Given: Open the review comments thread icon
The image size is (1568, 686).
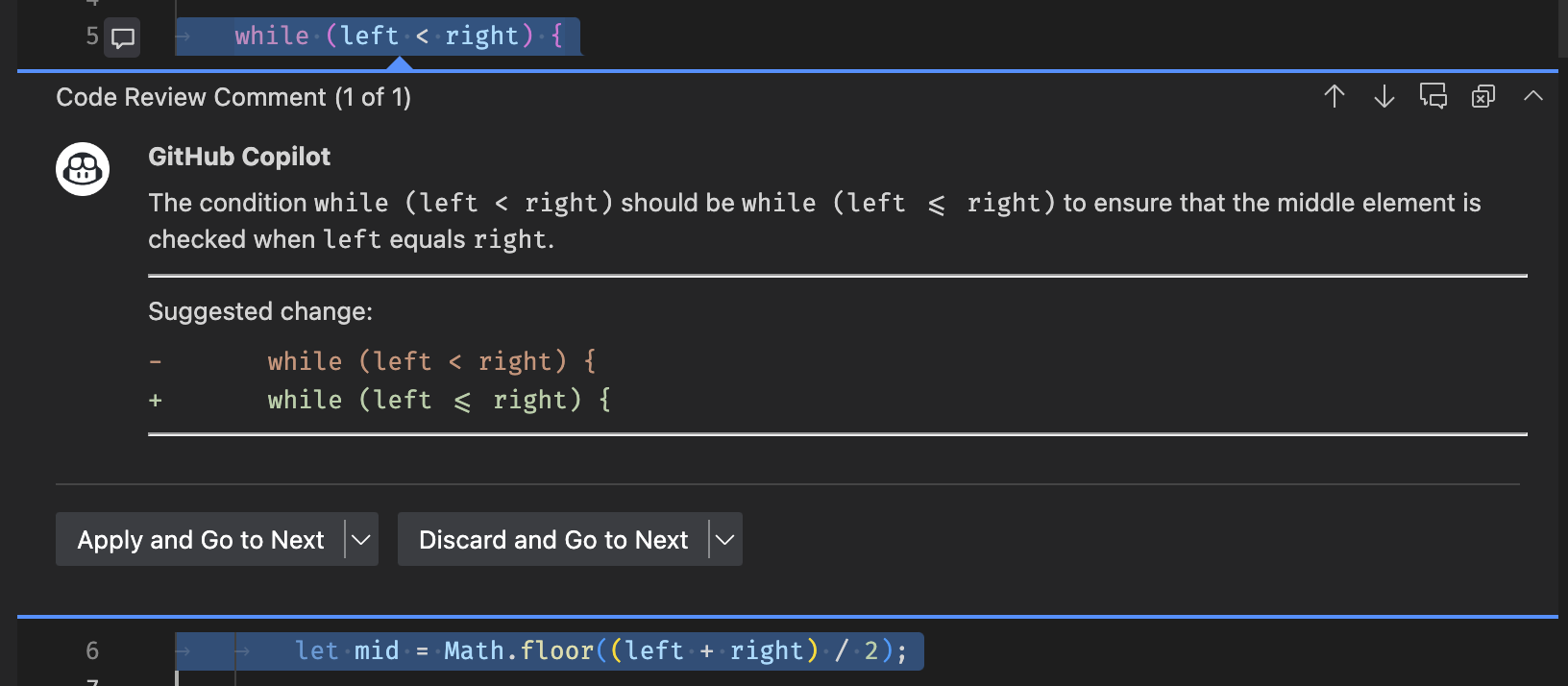Looking at the screenshot, I should pyautogui.click(x=1433, y=96).
